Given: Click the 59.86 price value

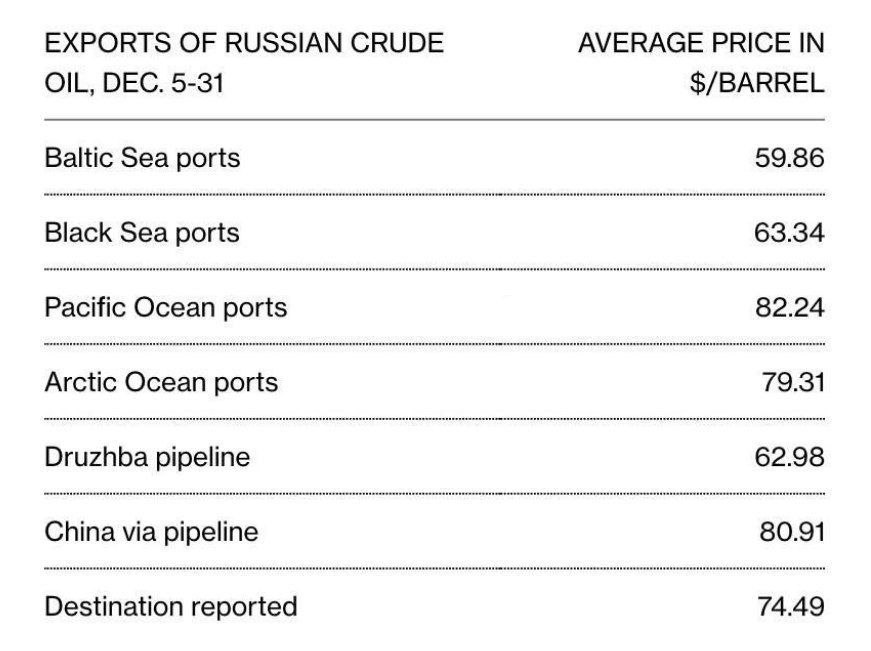Looking at the screenshot, I should click(x=789, y=158).
